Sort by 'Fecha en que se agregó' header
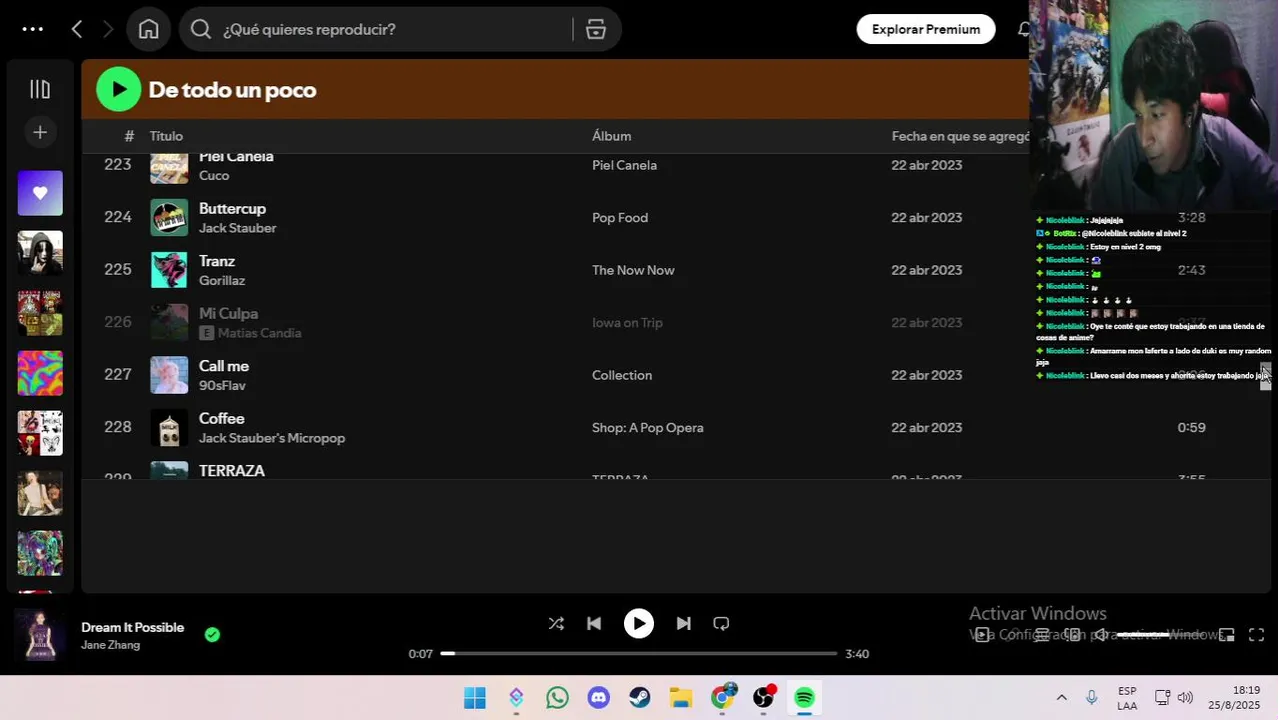 (x=961, y=136)
